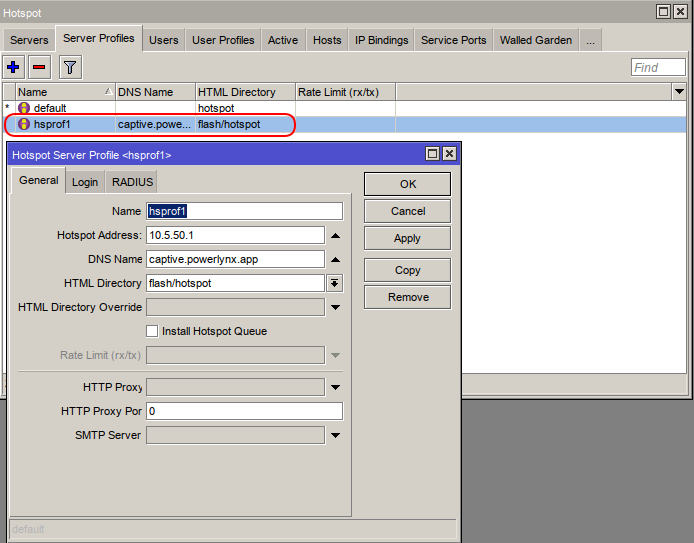Open the table columns dropdown arrow
Image resolution: width=694 pixels, height=543 pixels.
point(679,92)
